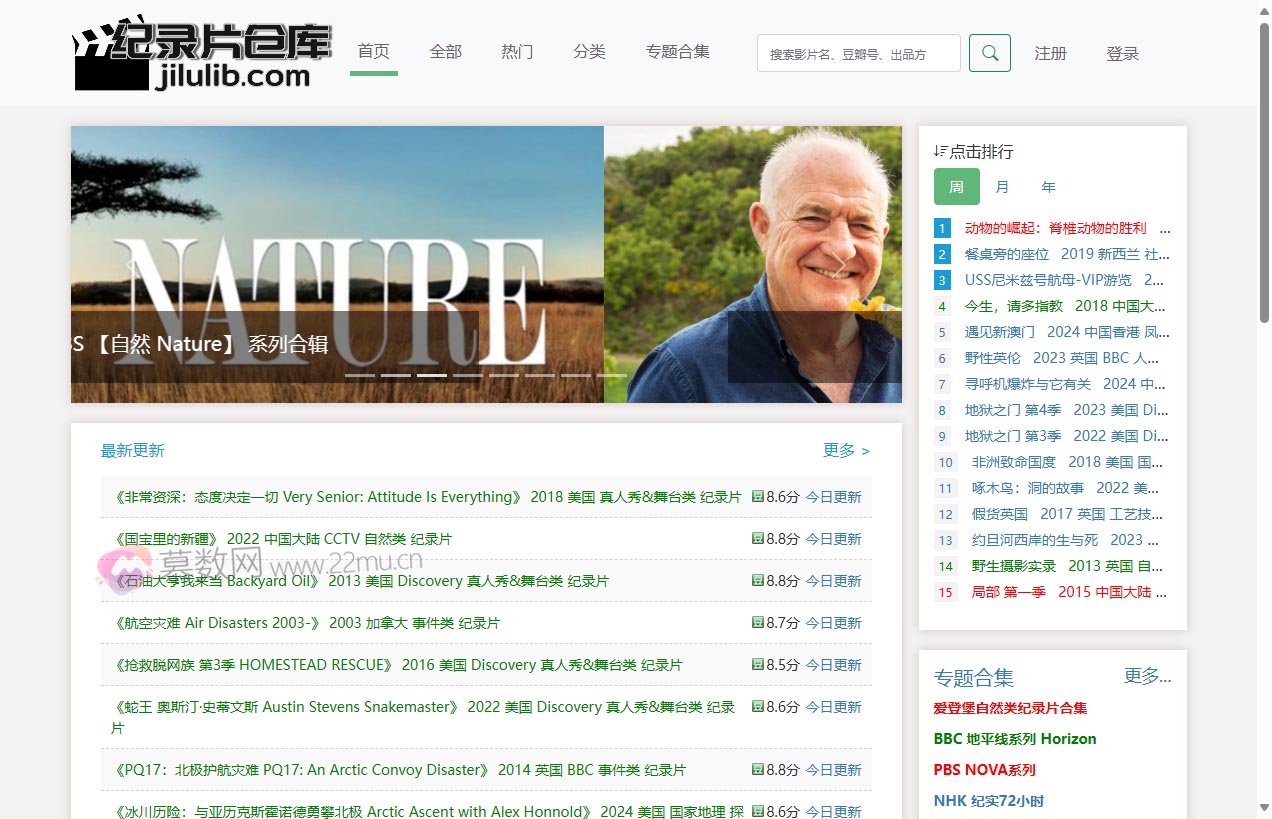Screen dimensions: 1272x819
Task: Open 更多 link of 最新更新 section
Action: tap(846, 450)
